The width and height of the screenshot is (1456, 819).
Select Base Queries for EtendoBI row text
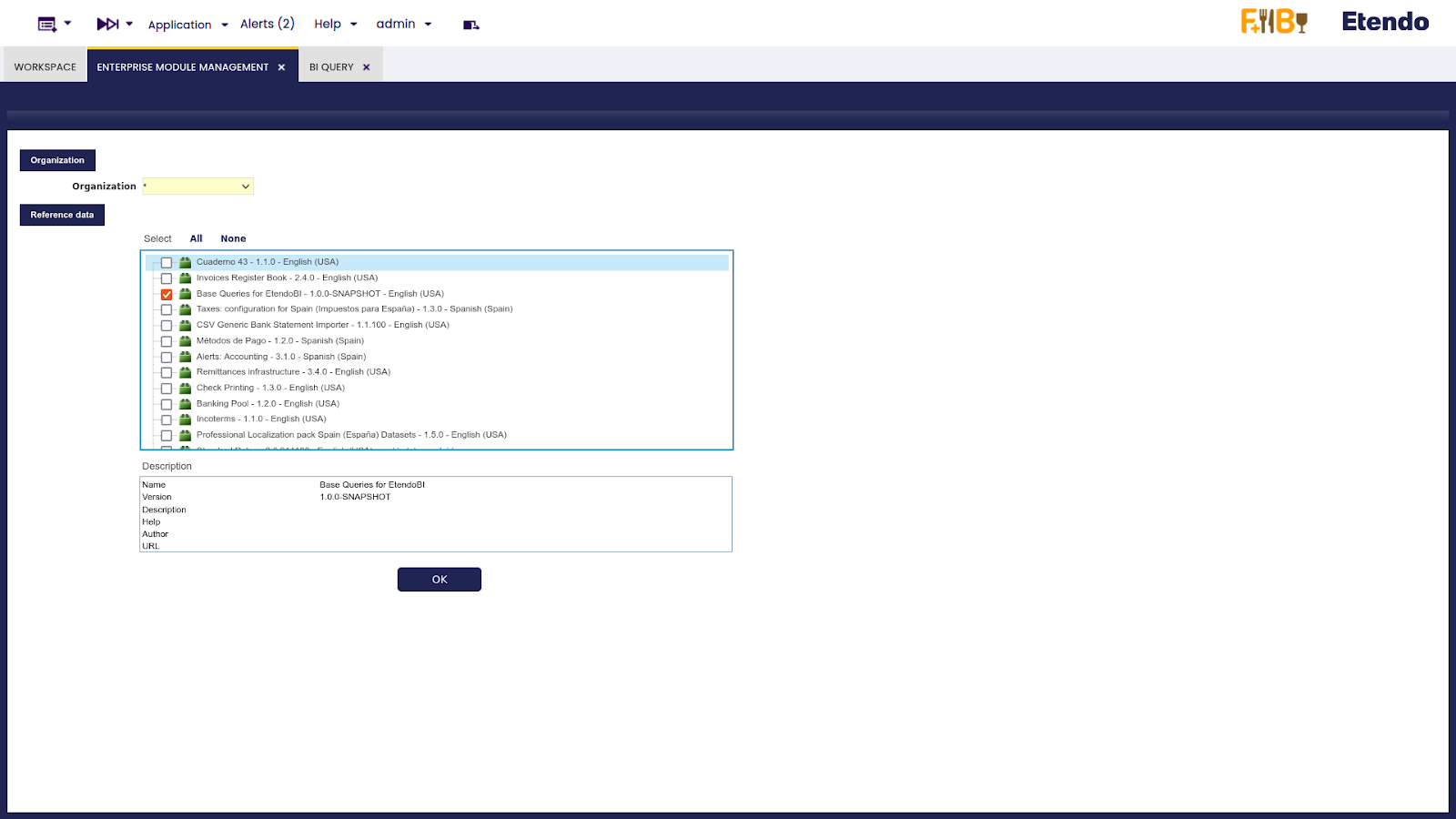[x=320, y=294]
